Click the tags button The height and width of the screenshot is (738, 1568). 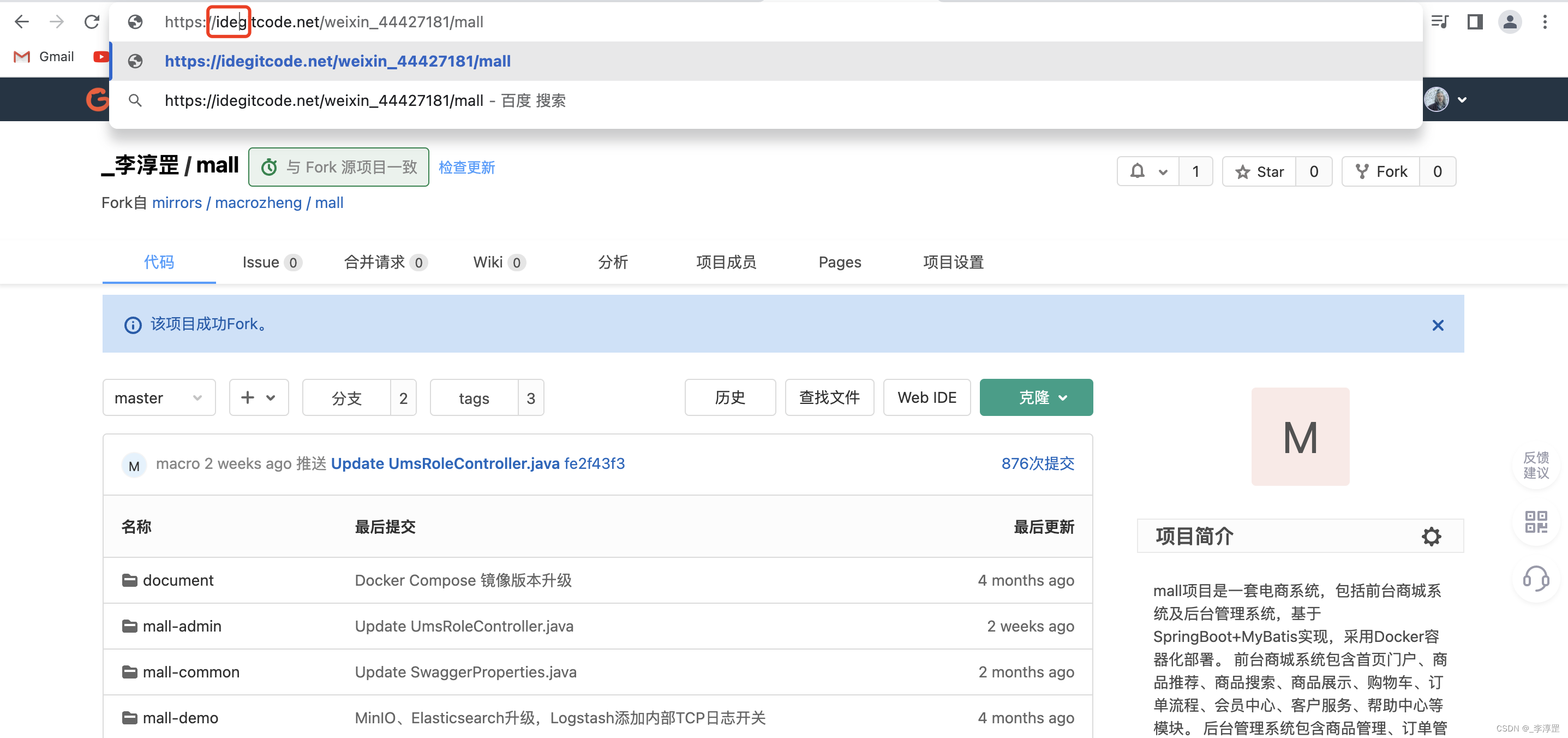tap(474, 397)
